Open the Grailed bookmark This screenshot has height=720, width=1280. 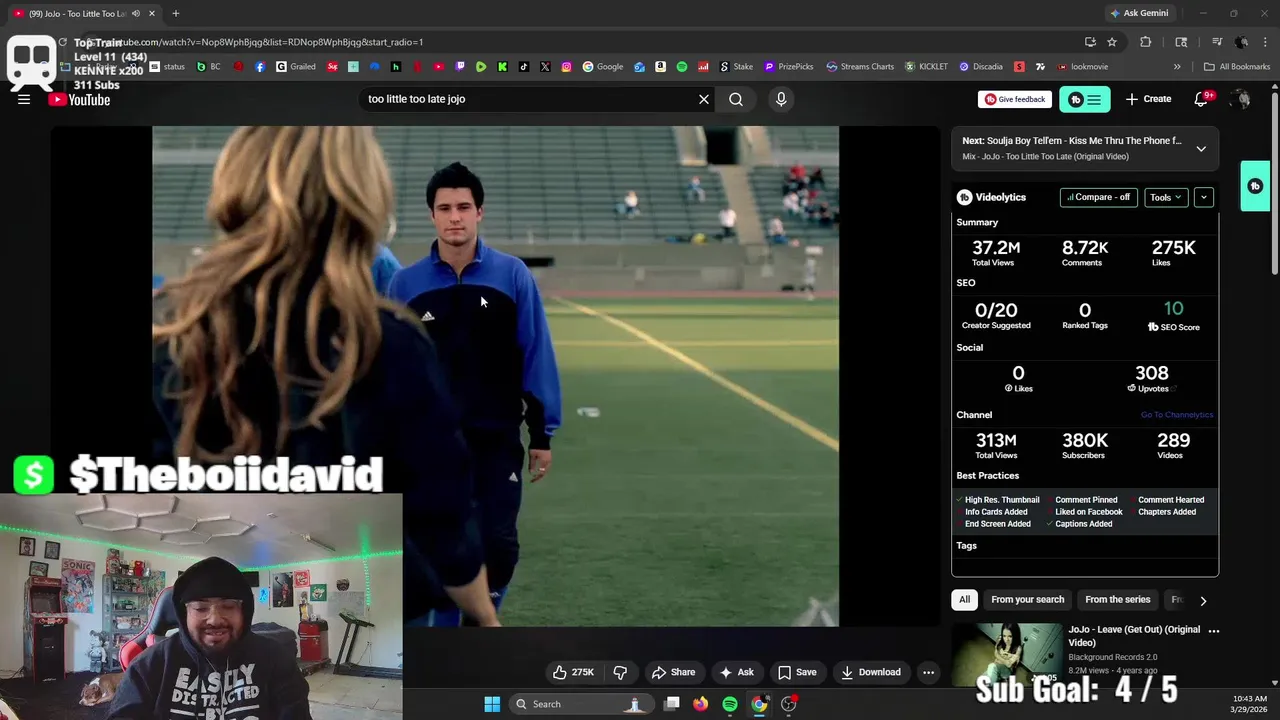coord(296,67)
